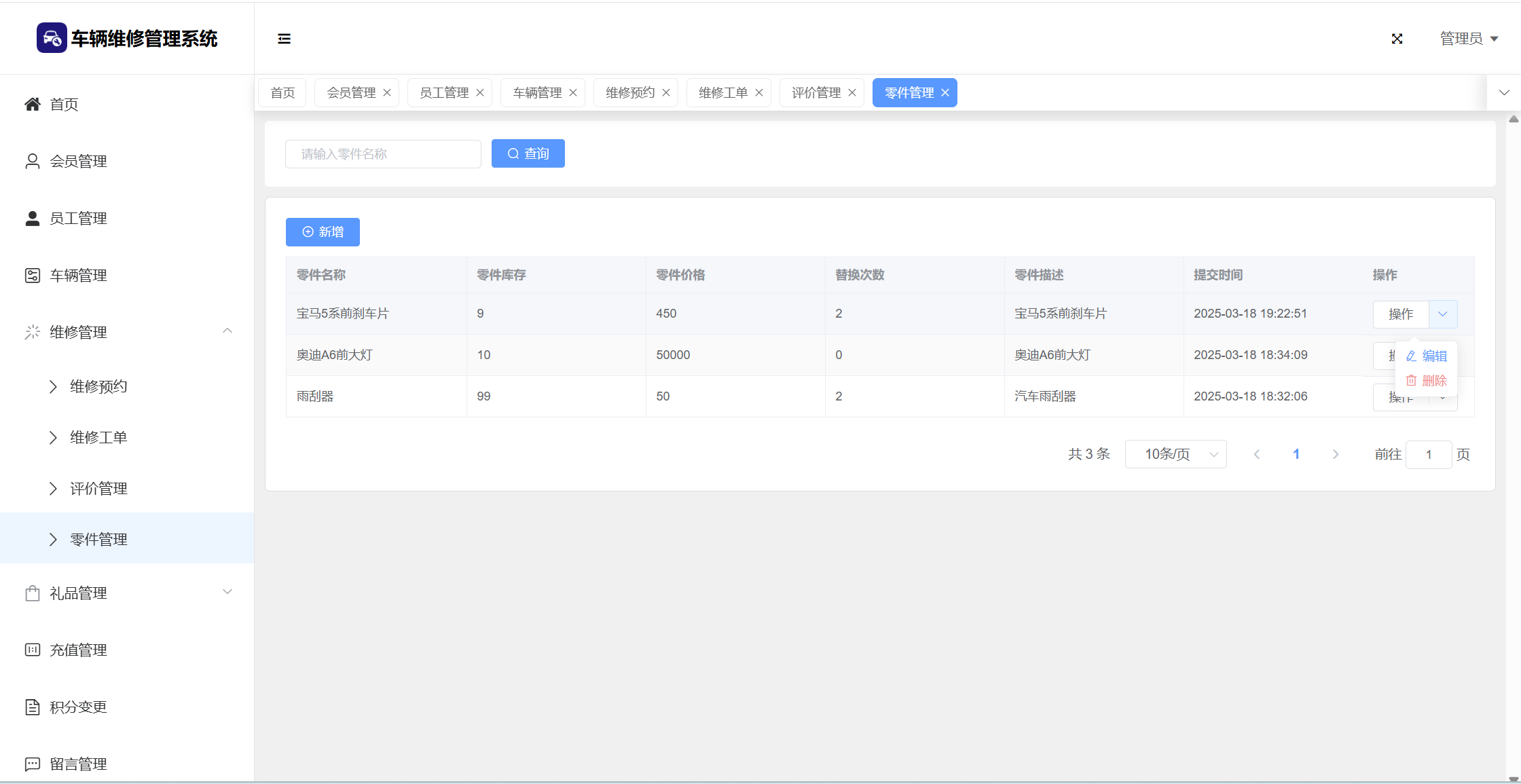This screenshot has height=784, width=1521.
Task: Open 留言管理 in the sidebar
Action: point(78,764)
